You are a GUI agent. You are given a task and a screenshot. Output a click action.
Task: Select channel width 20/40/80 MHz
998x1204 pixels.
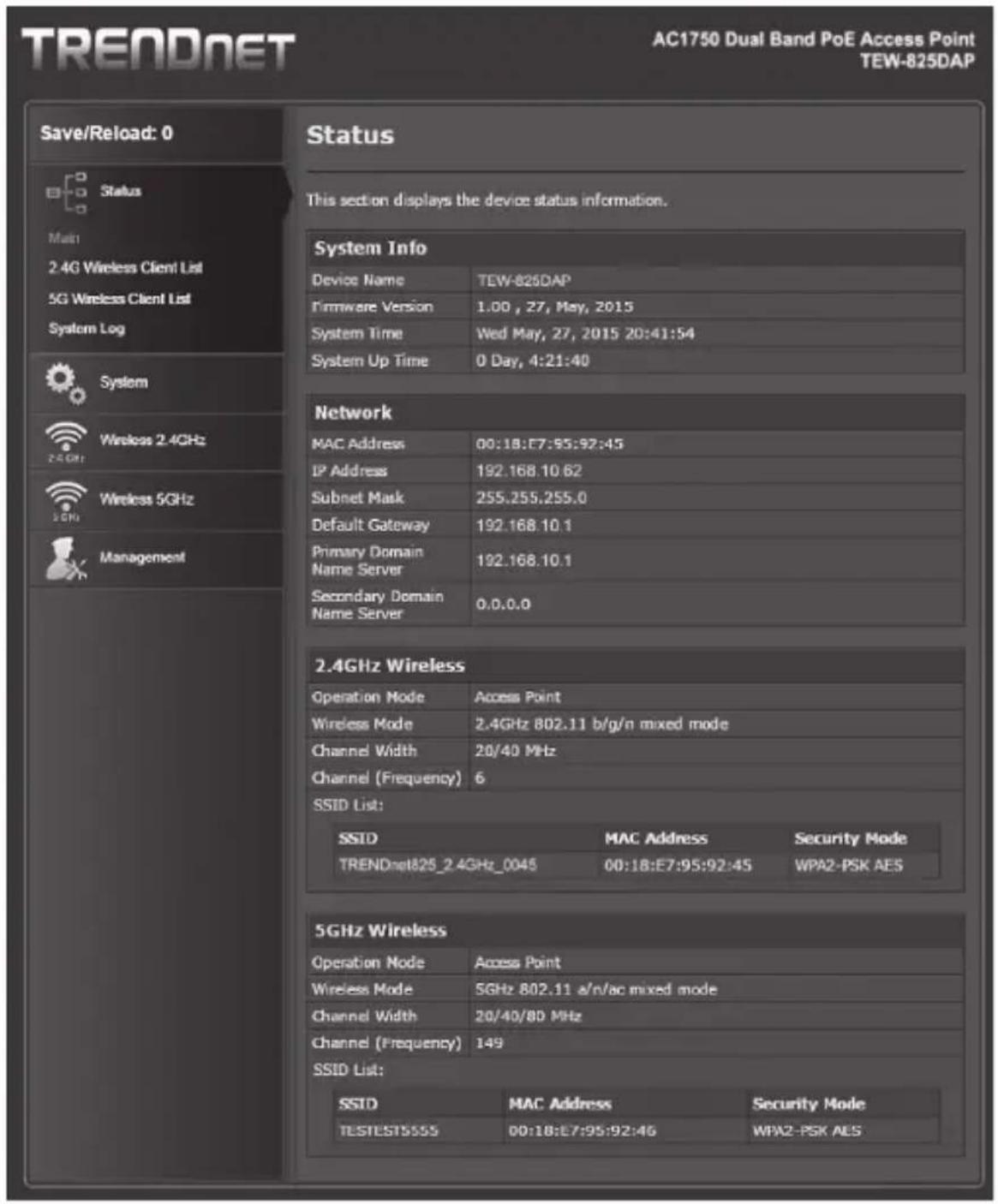click(x=528, y=1016)
